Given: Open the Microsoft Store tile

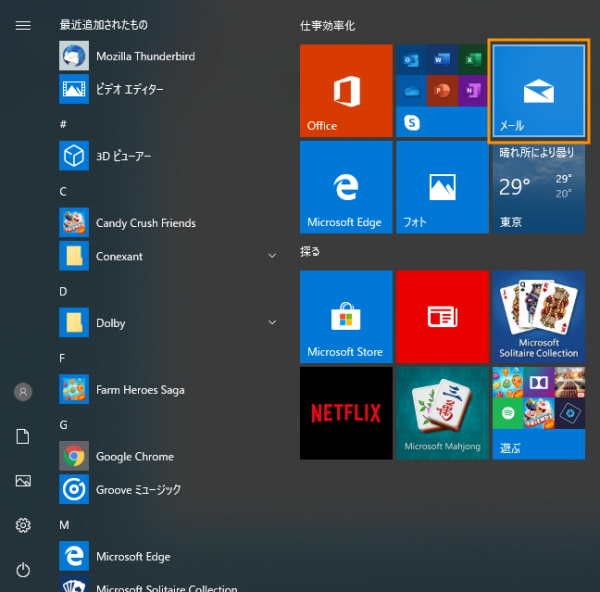Looking at the screenshot, I should 346,317.
